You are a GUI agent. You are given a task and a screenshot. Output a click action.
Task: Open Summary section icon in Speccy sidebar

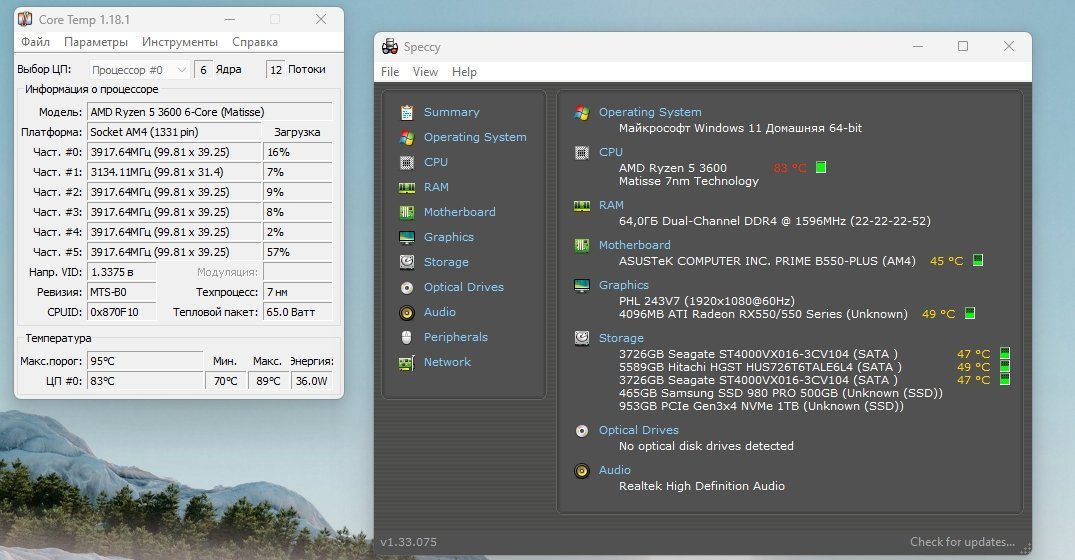point(407,112)
